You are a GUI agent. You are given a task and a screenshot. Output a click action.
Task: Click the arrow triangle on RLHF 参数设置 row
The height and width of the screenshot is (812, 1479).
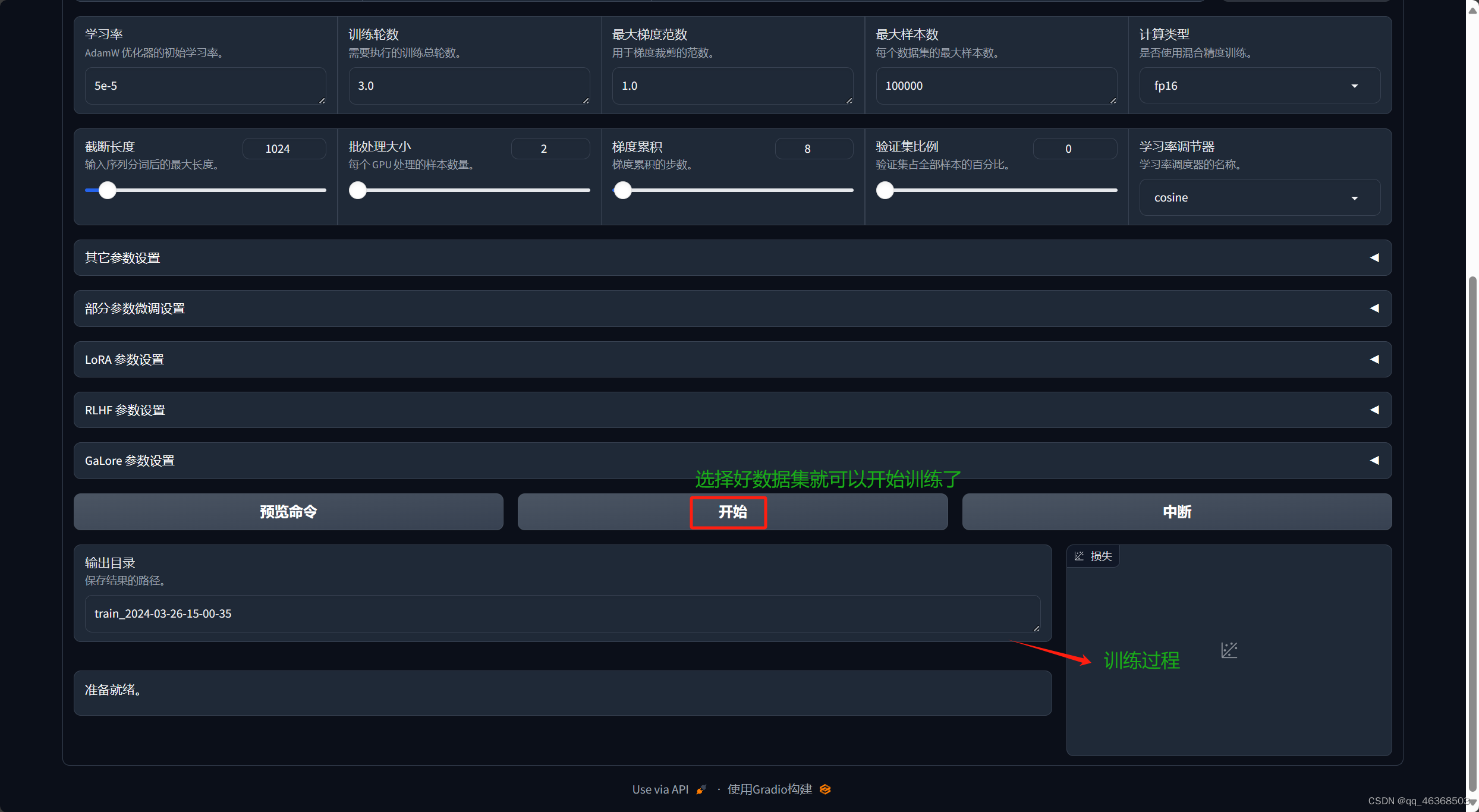click(x=1374, y=410)
